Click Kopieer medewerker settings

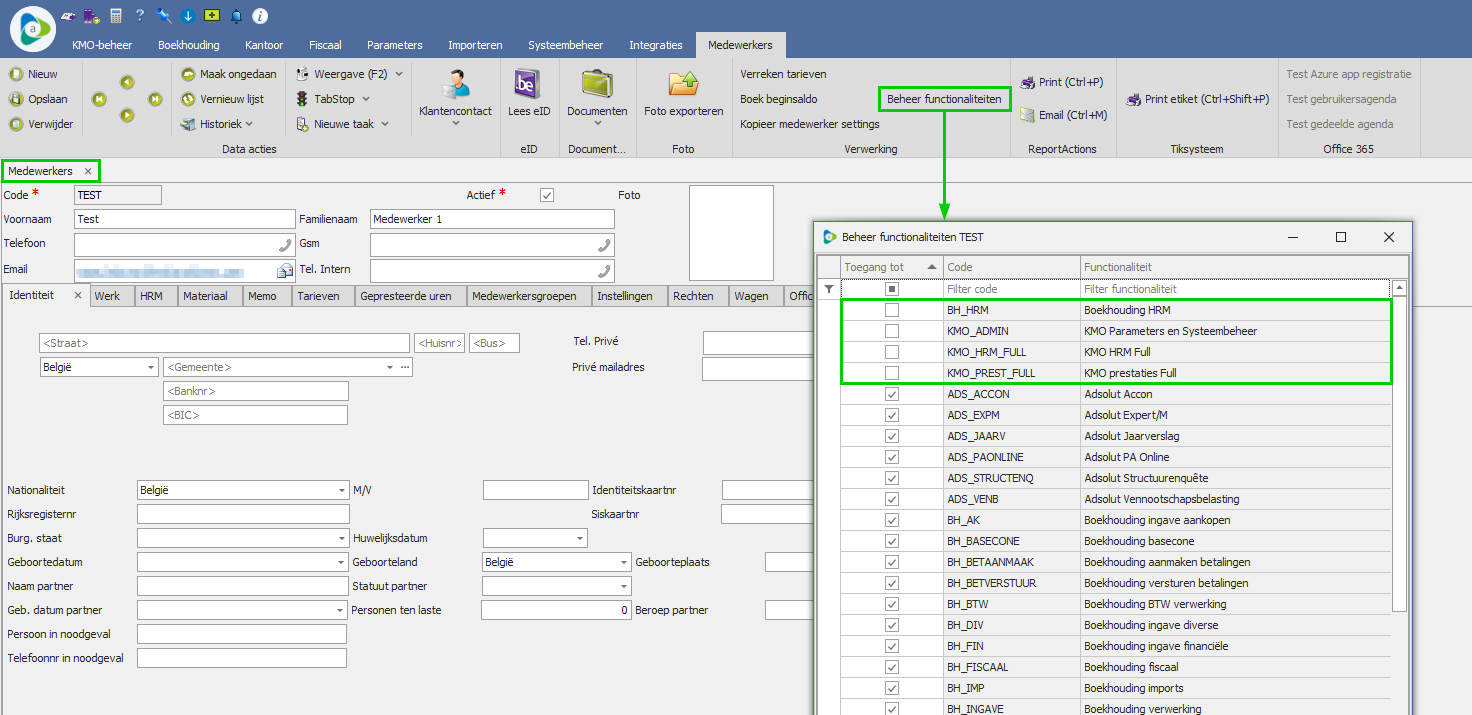810,124
